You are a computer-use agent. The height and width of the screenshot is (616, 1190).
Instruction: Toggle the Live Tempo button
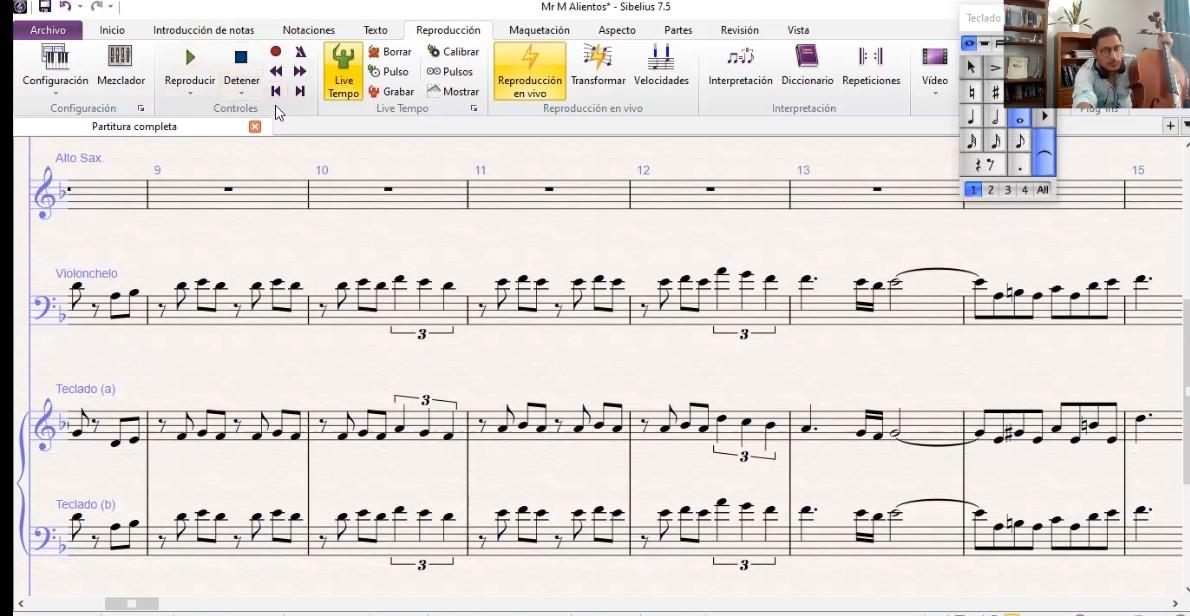[343, 71]
